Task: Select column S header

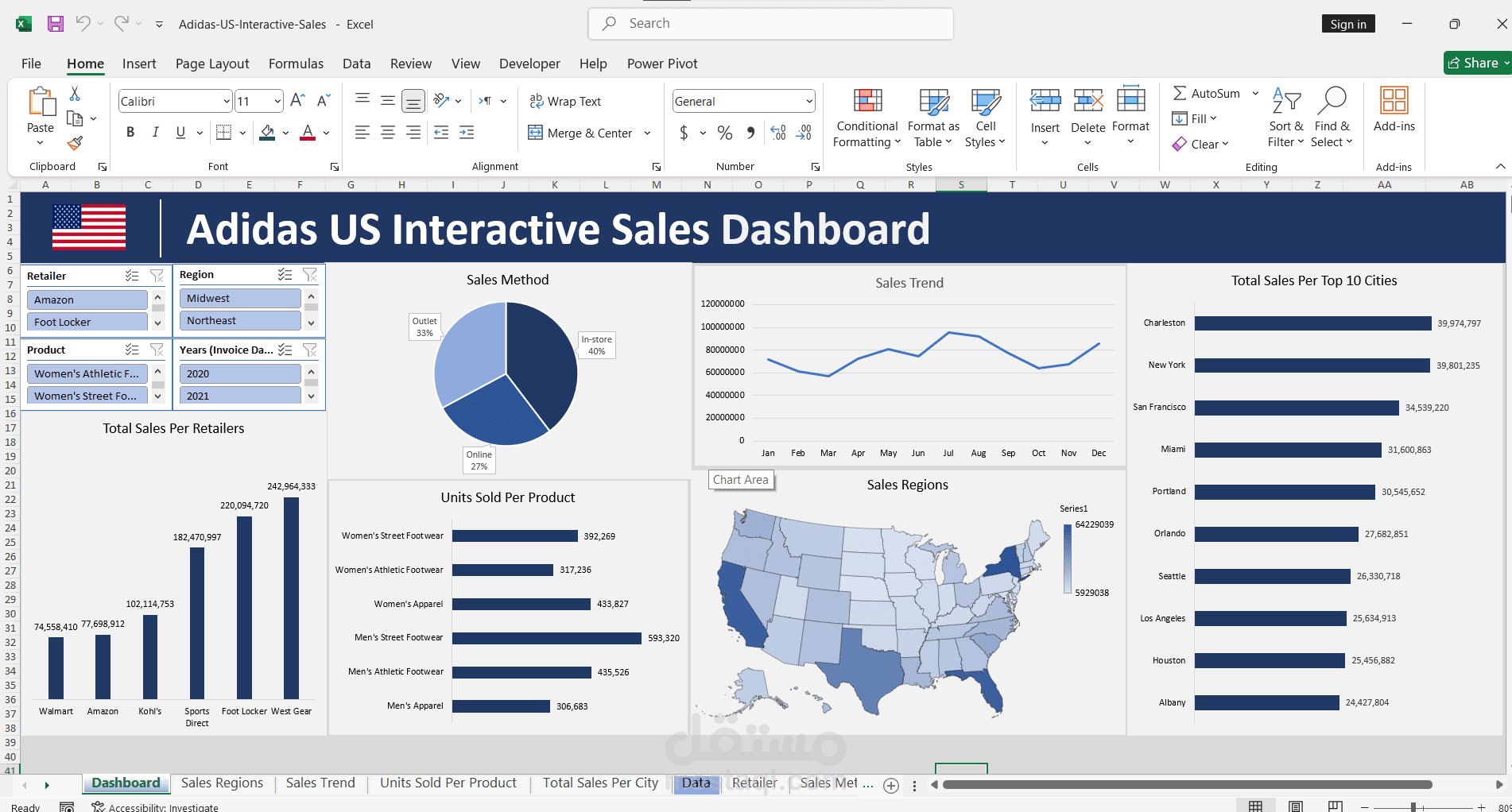Action: (x=961, y=184)
